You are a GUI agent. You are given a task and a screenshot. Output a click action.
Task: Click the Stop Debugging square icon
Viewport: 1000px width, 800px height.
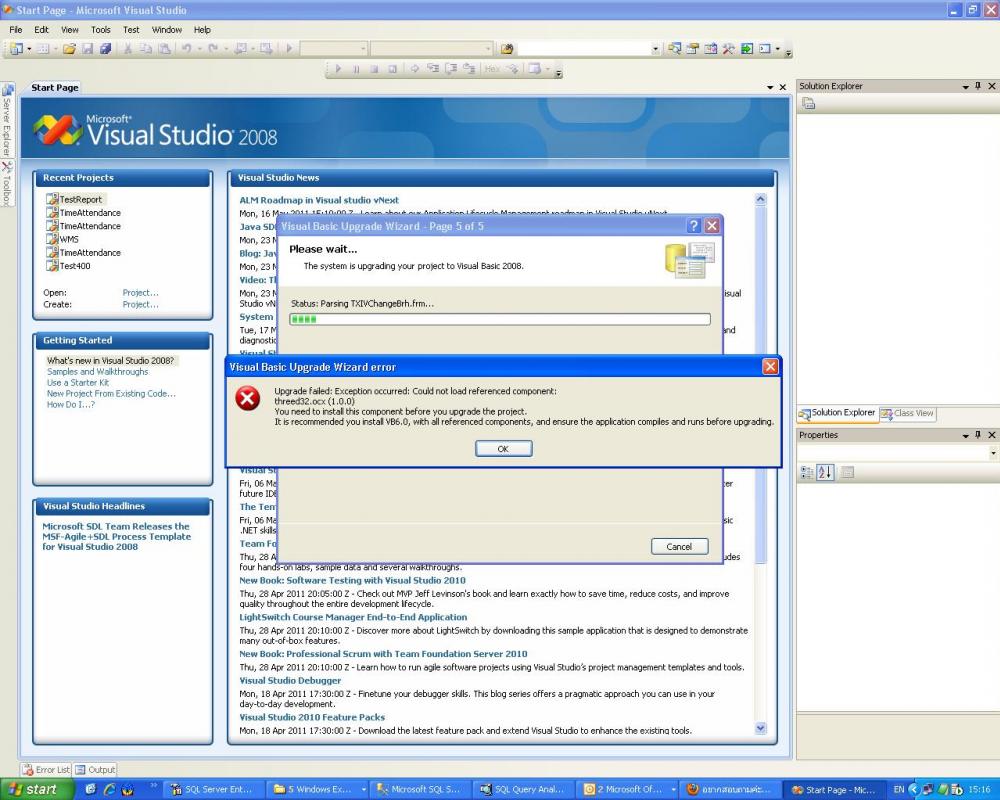(374, 69)
